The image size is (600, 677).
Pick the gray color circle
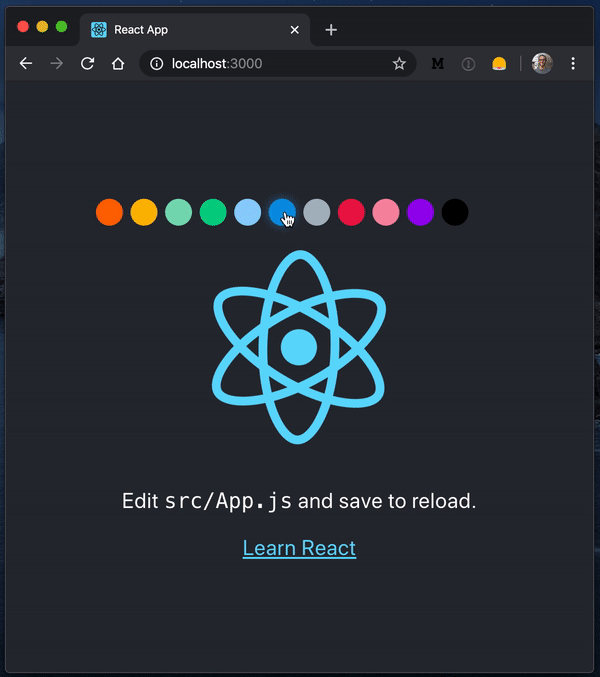316,212
